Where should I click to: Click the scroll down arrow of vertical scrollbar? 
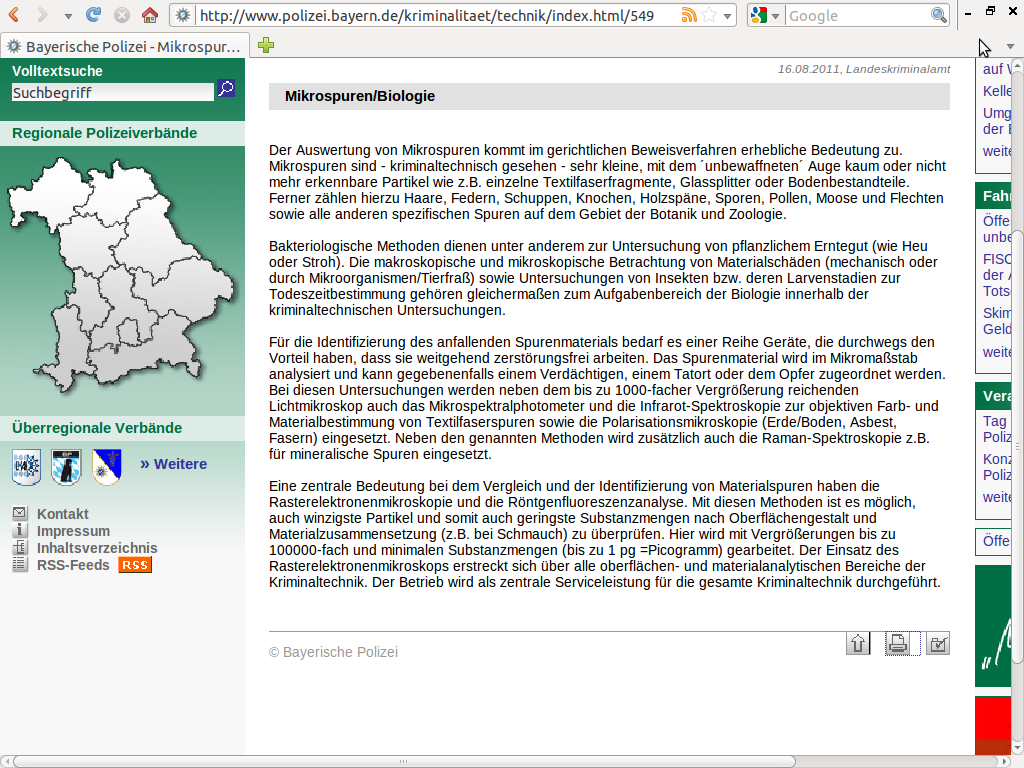1017,747
